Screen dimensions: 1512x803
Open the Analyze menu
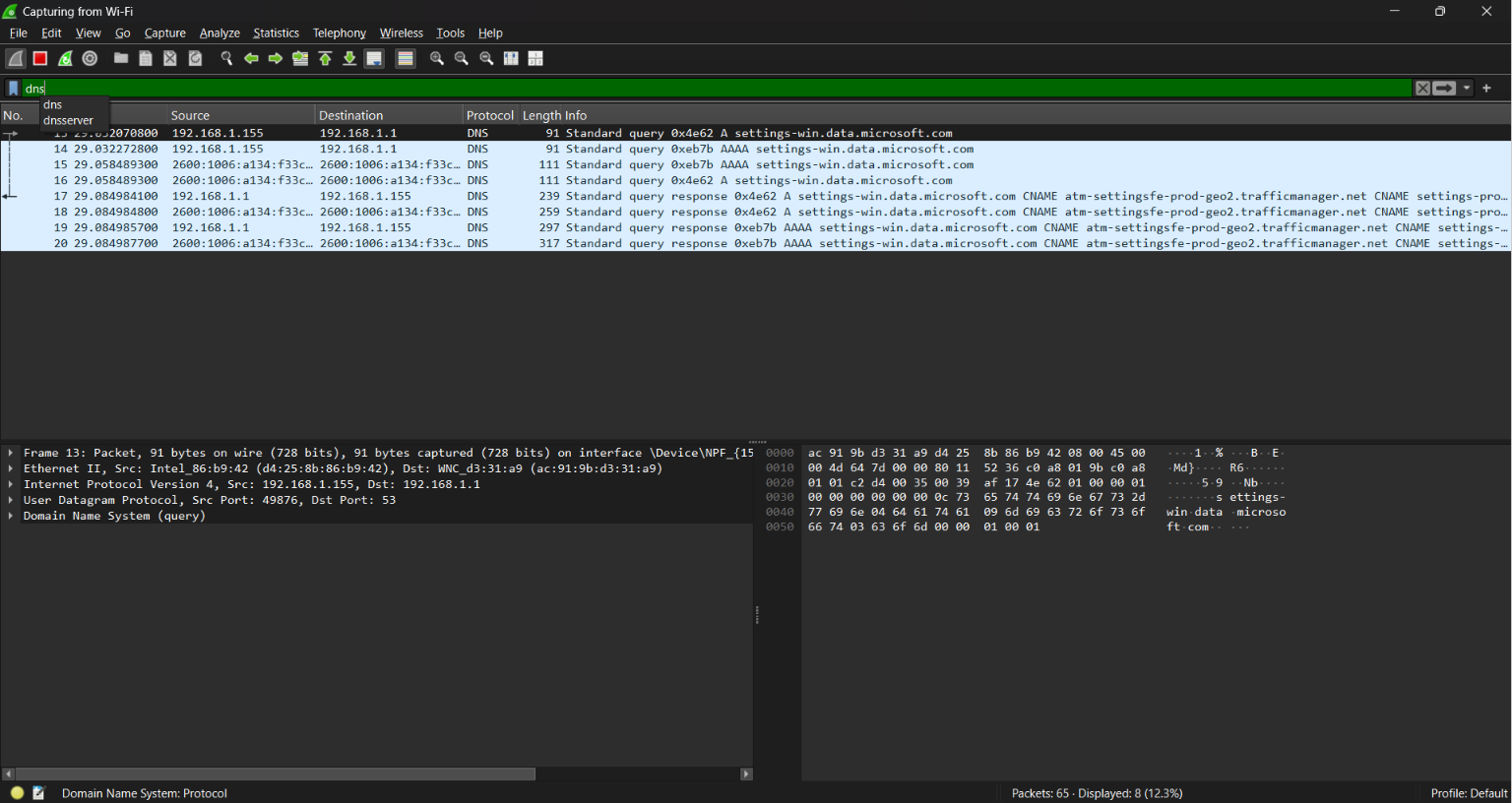(220, 33)
